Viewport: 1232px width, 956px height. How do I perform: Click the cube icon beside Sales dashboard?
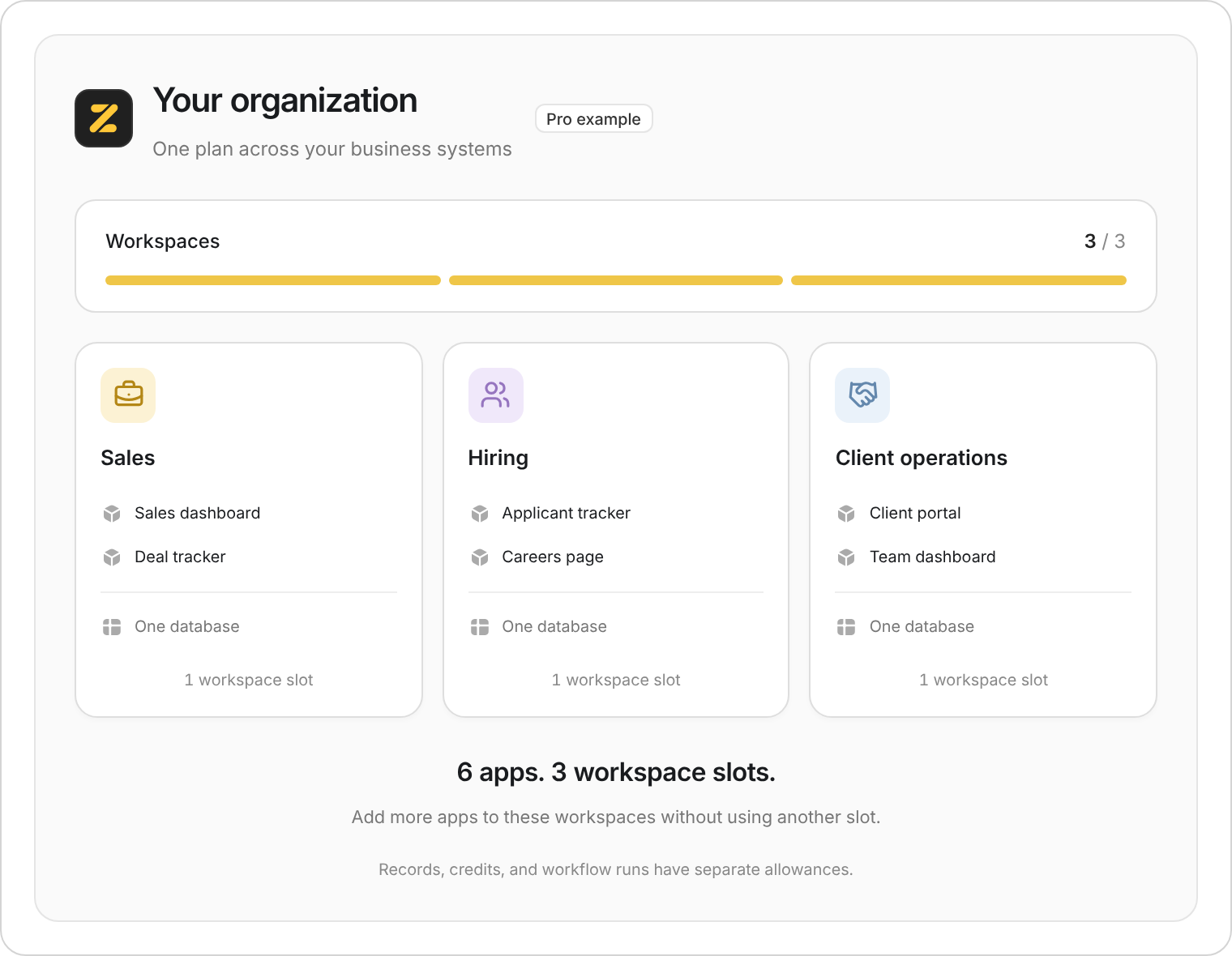(112, 514)
